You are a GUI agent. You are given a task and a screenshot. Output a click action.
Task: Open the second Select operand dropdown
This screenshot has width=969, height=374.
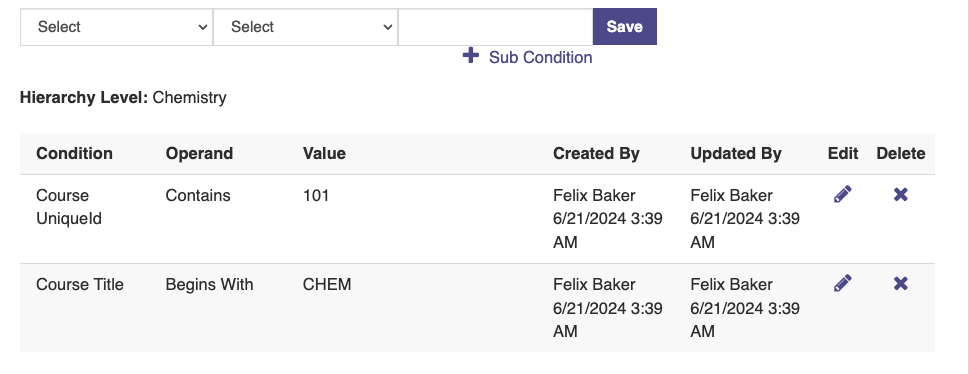tap(305, 27)
